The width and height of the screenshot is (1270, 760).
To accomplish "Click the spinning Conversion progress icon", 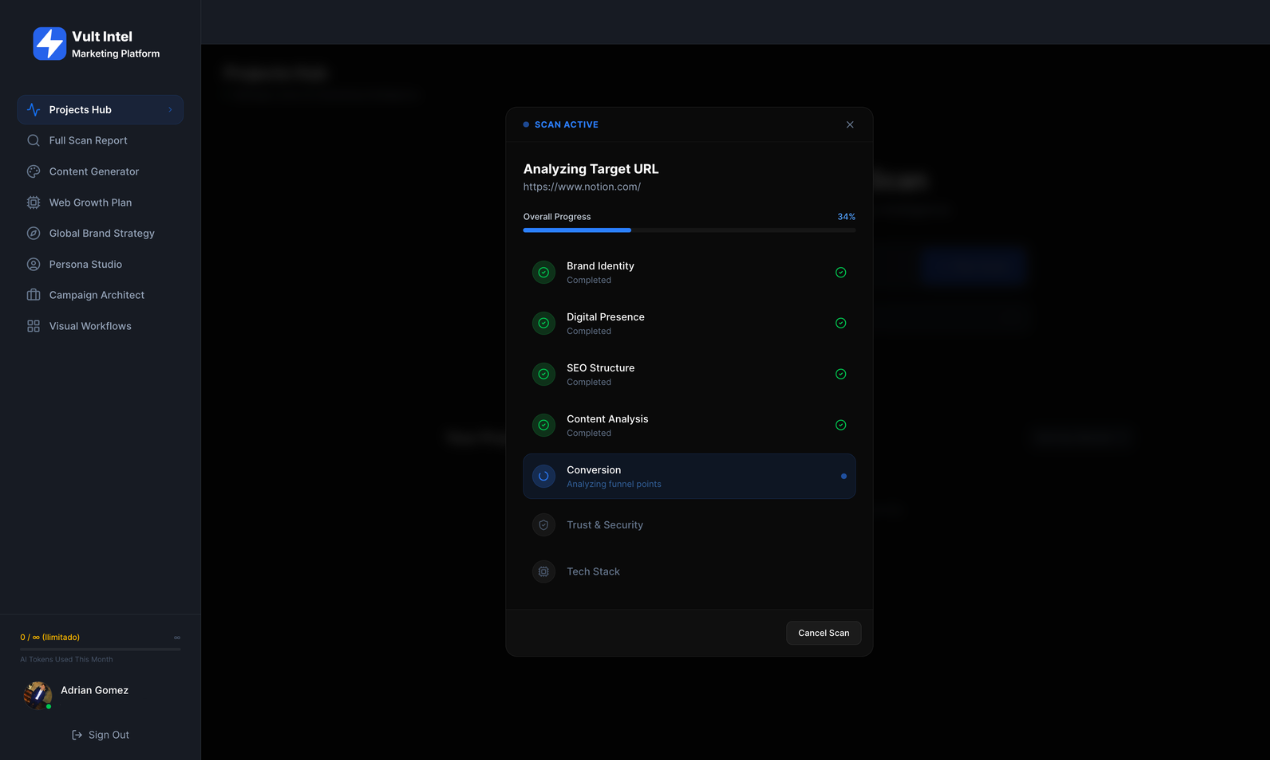I will (543, 476).
